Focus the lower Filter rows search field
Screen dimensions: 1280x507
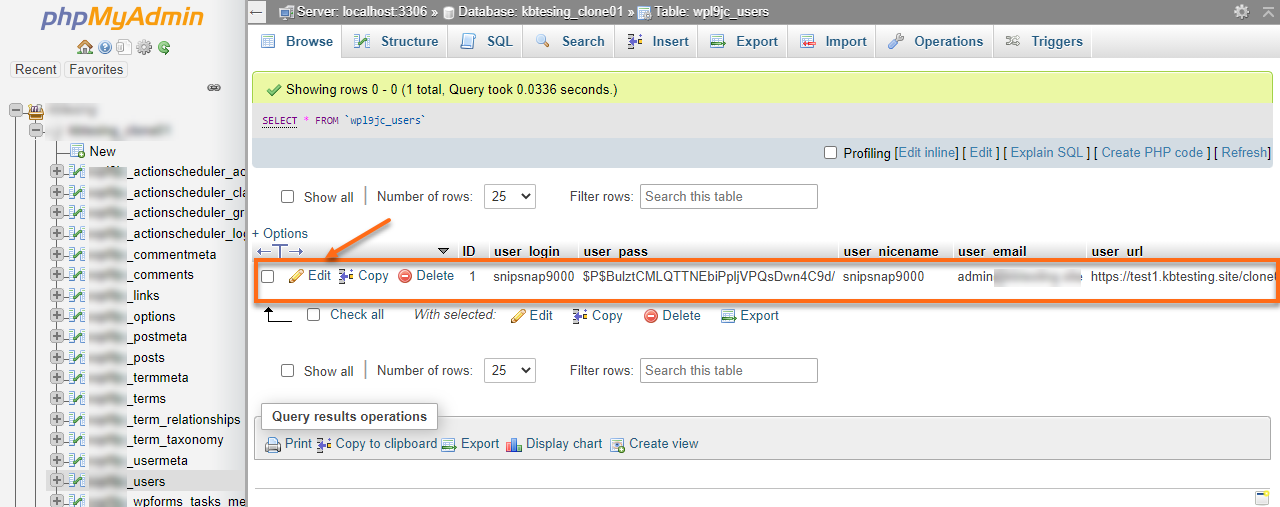729,371
